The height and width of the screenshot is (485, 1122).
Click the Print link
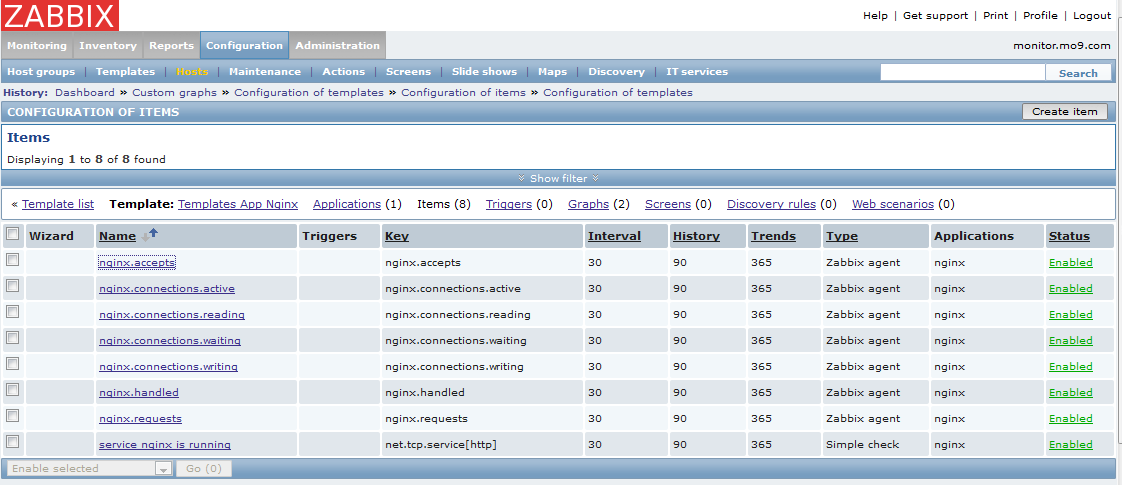coord(995,16)
